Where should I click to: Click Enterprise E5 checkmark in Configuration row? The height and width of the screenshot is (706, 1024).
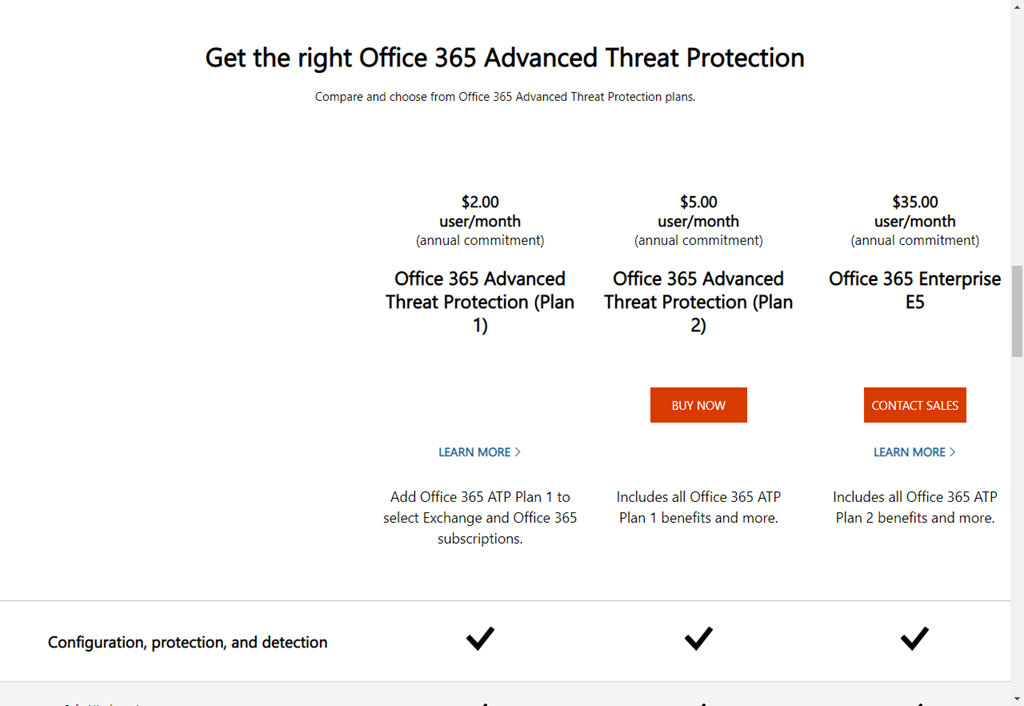tap(914, 638)
